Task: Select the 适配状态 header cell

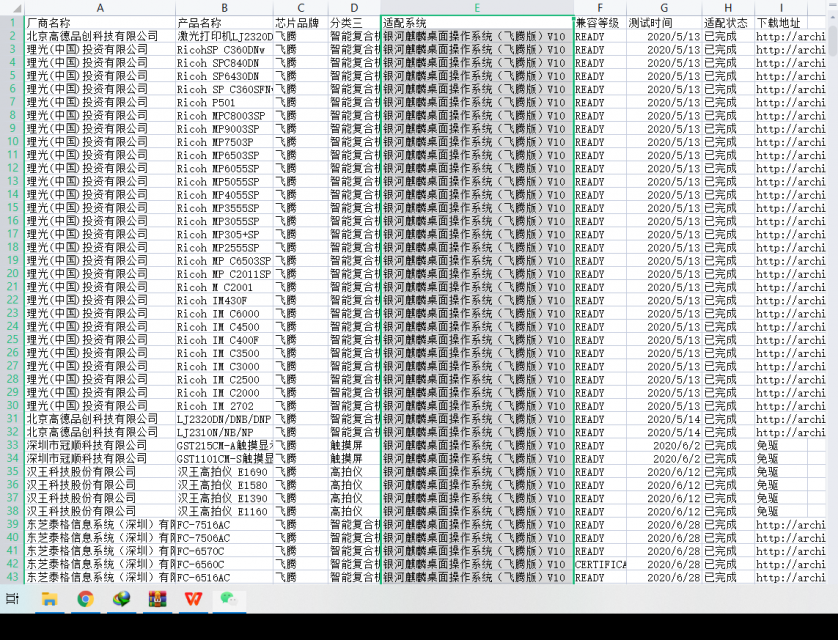Action: [x=728, y=23]
